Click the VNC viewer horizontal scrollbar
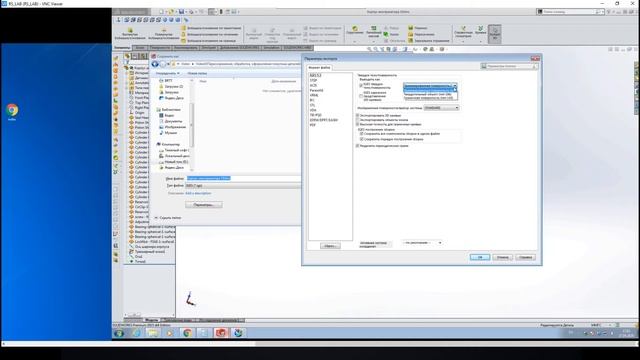This screenshot has width=640, height=360. 320,344
